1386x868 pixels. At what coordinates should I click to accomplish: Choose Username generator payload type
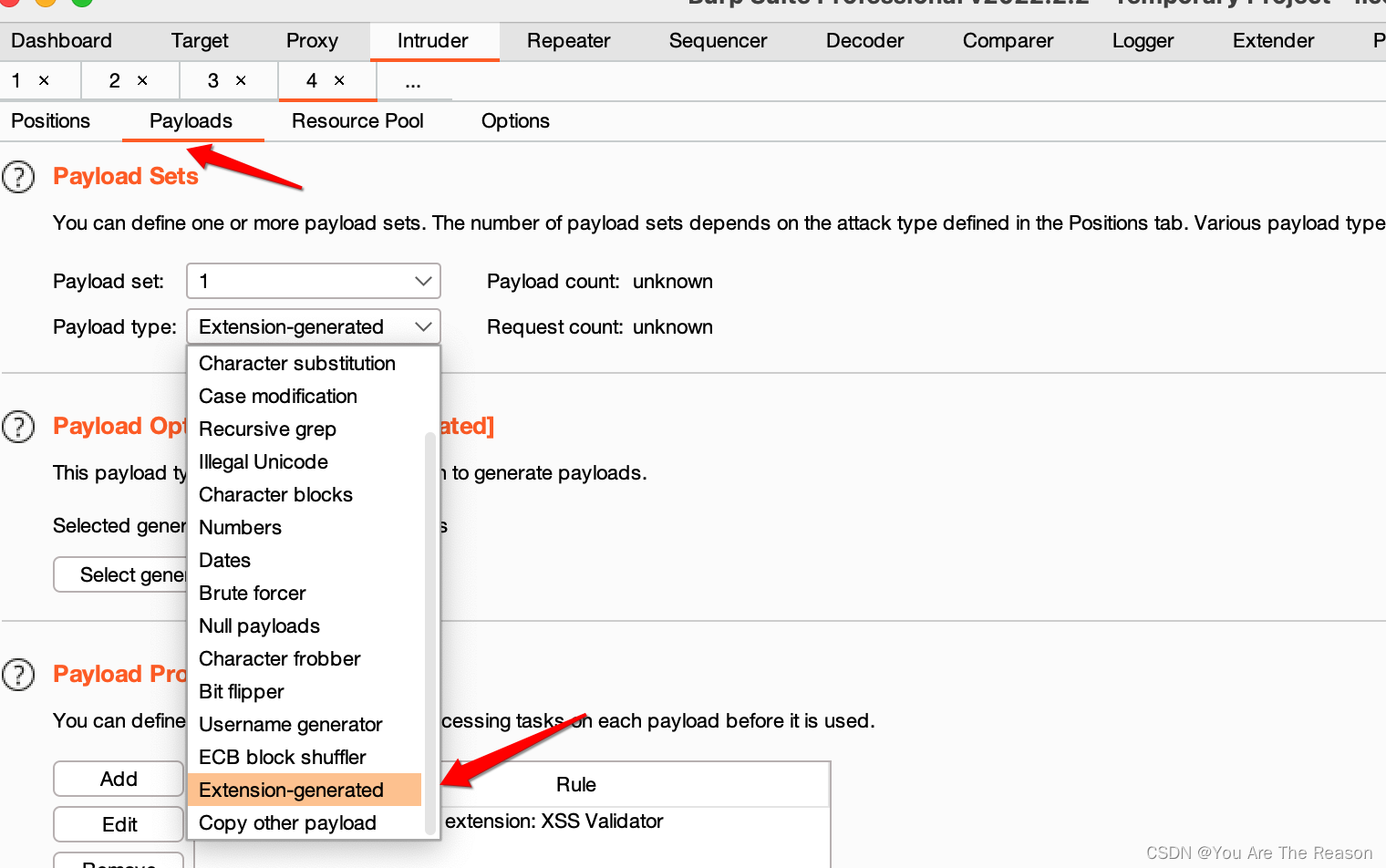click(305, 724)
